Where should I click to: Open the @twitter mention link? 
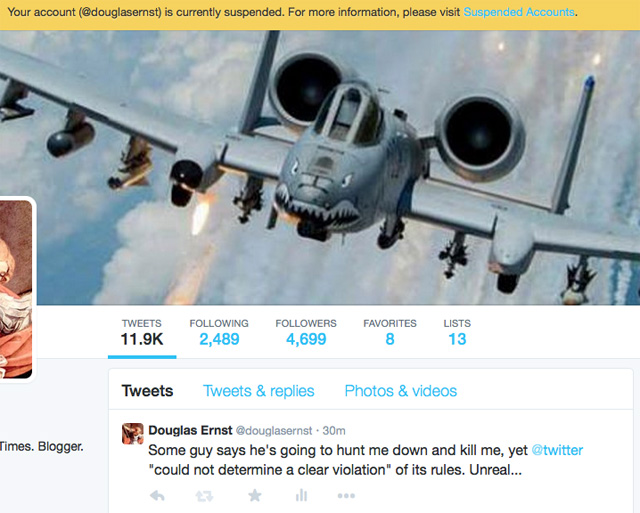(x=557, y=450)
